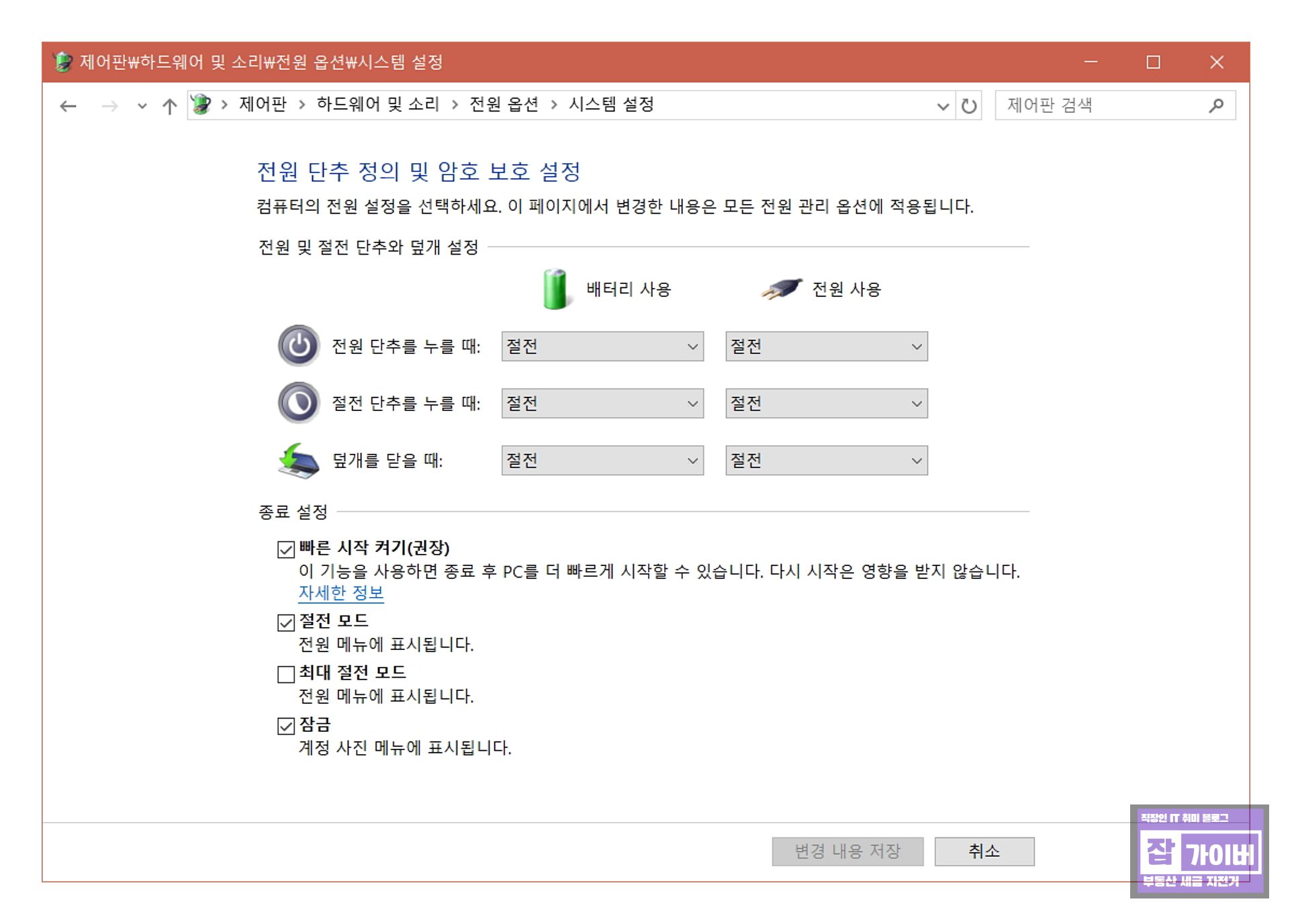Enable the 최대 절전 모드 checkbox
Screen dimensions: 1292x924
pyautogui.click(x=285, y=674)
